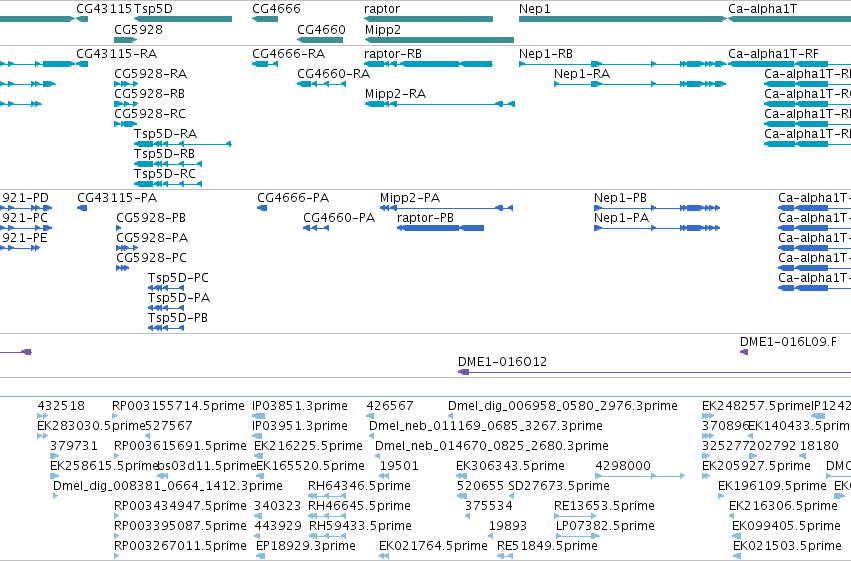Select the raptor-PB protein label
The height and width of the screenshot is (561, 851).
pyautogui.click(x=426, y=218)
